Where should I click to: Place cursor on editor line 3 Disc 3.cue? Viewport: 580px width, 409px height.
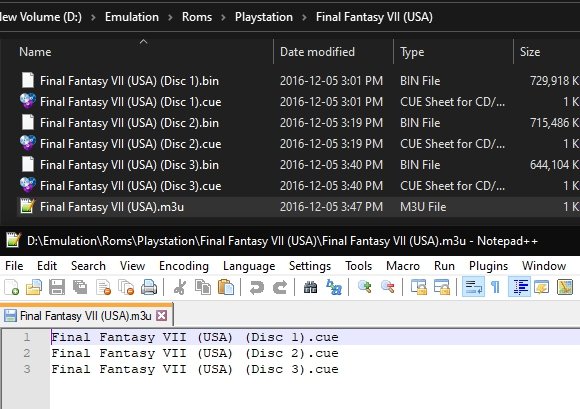click(x=195, y=369)
